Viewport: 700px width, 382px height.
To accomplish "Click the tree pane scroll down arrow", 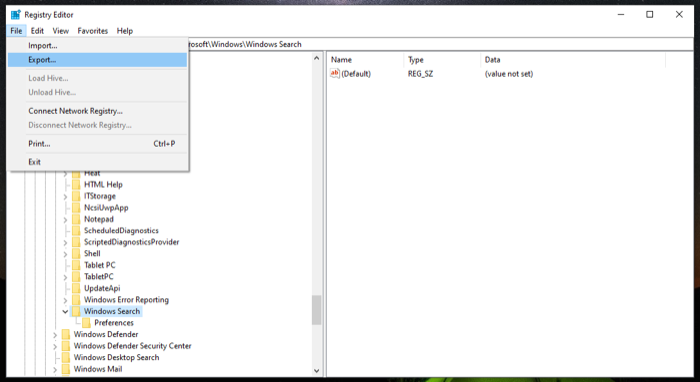I will (x=317, y=370).
